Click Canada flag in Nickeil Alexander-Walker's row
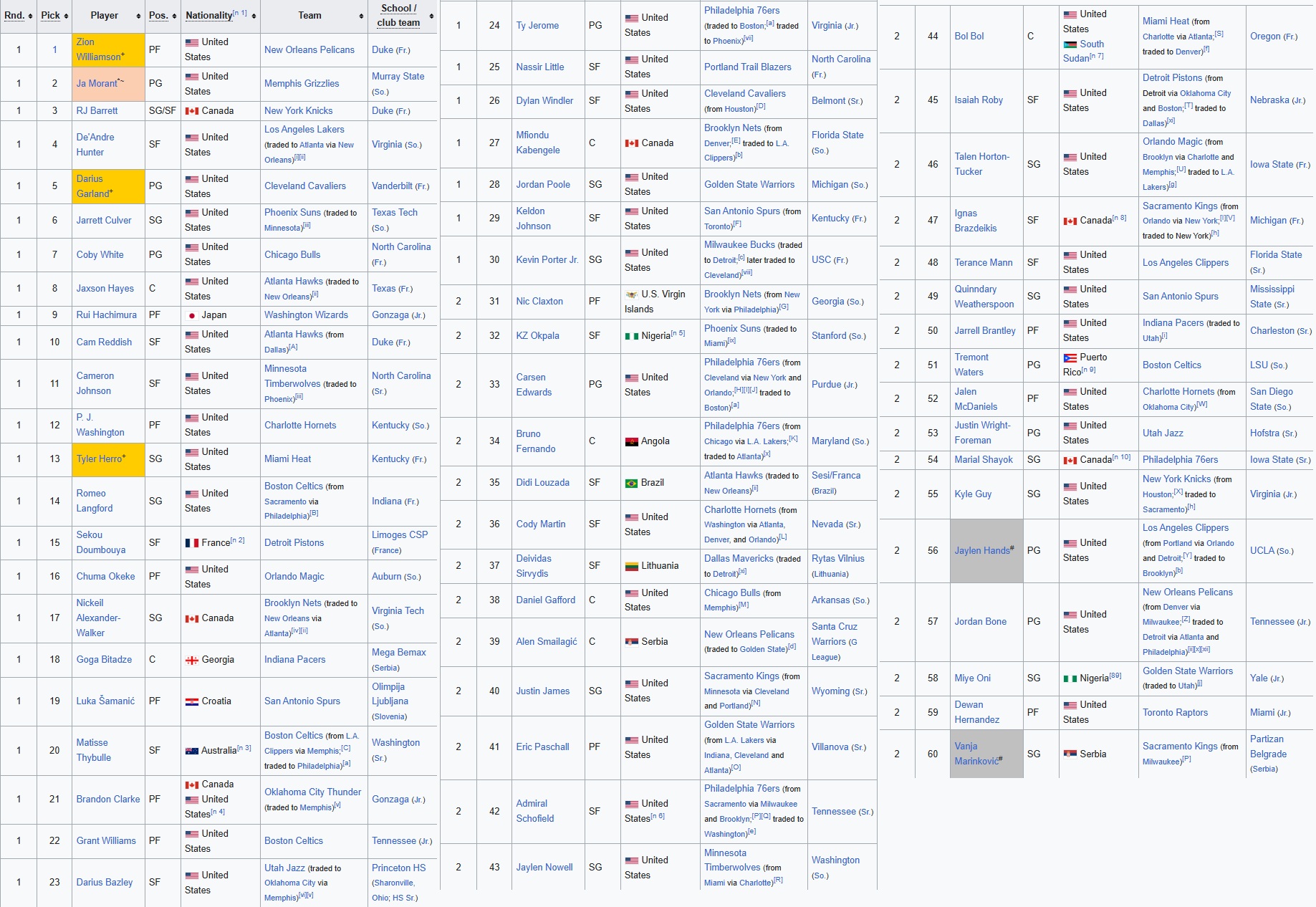 191,618
